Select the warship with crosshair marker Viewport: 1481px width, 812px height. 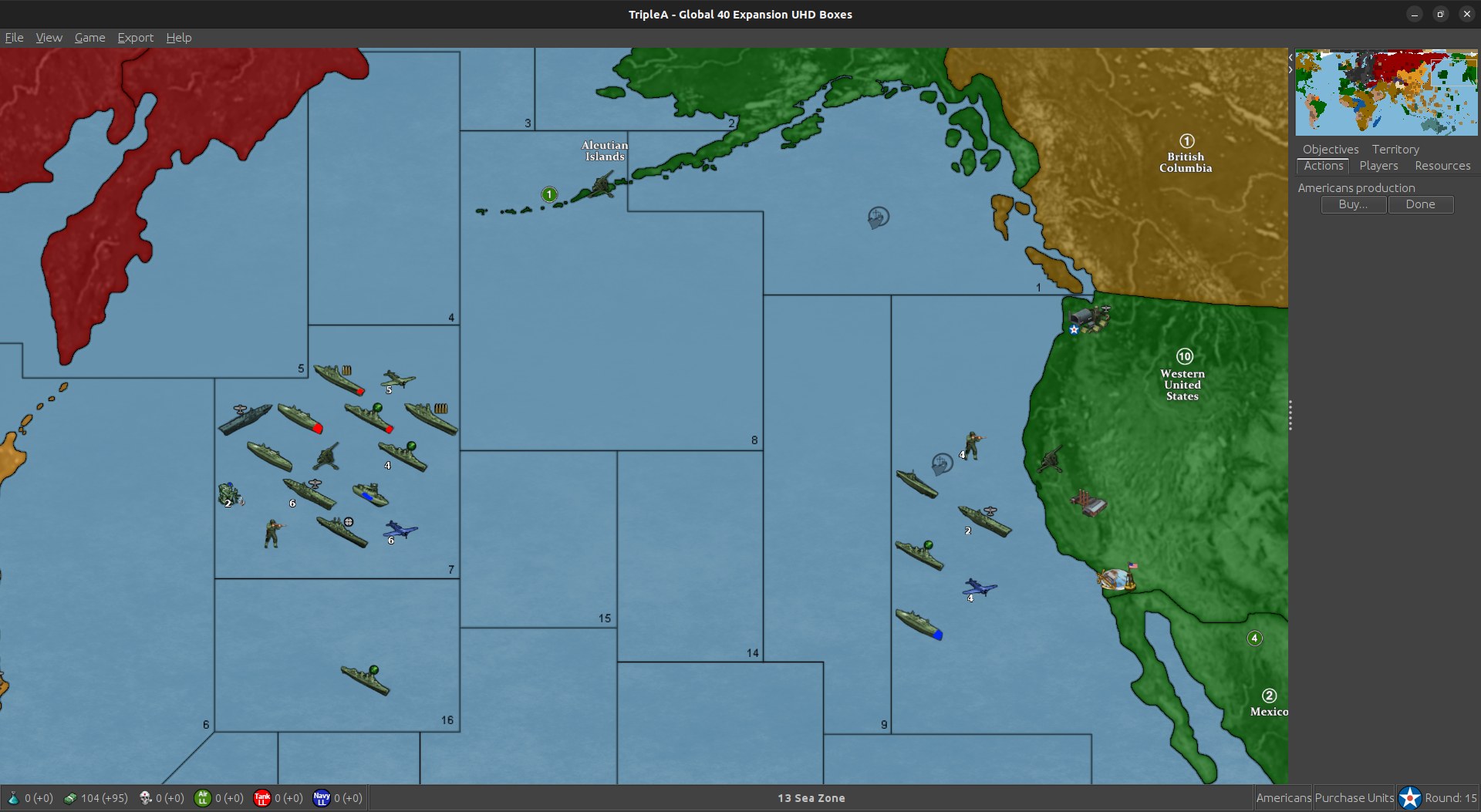point(342,531)
